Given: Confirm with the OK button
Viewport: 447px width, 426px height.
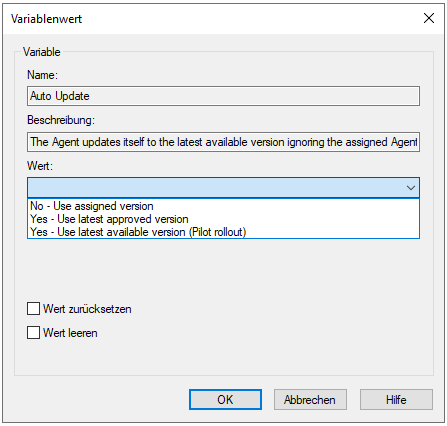Looking at the screenshot, I should coord(225,399).
